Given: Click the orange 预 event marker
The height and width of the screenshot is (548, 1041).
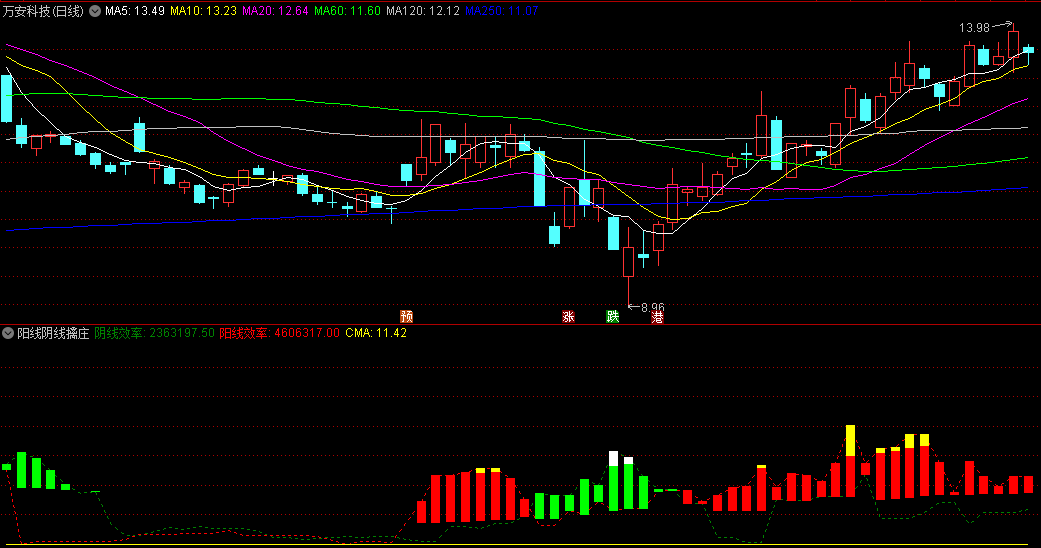Looking at the screenshot, I should click(x=406, y=316).
